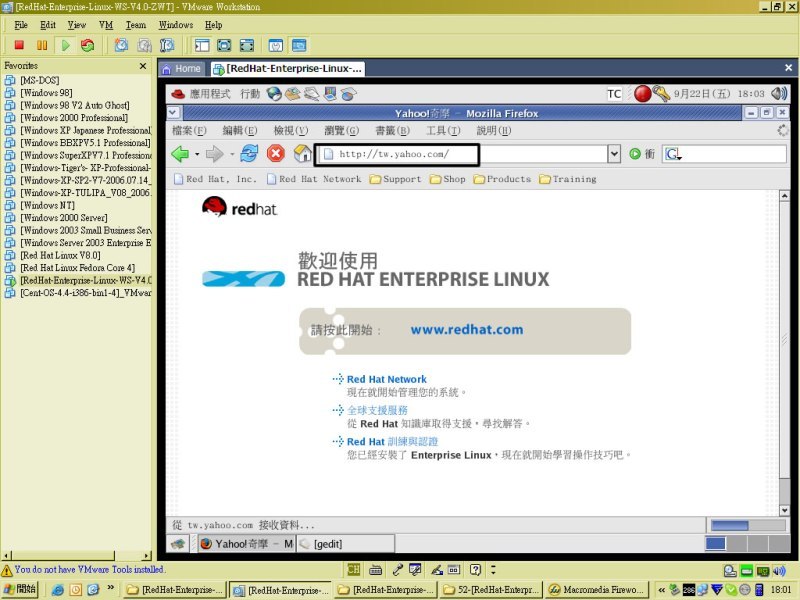
Task: Open the Red Hat 訓練與認證 link
Action: coord(392,441)
